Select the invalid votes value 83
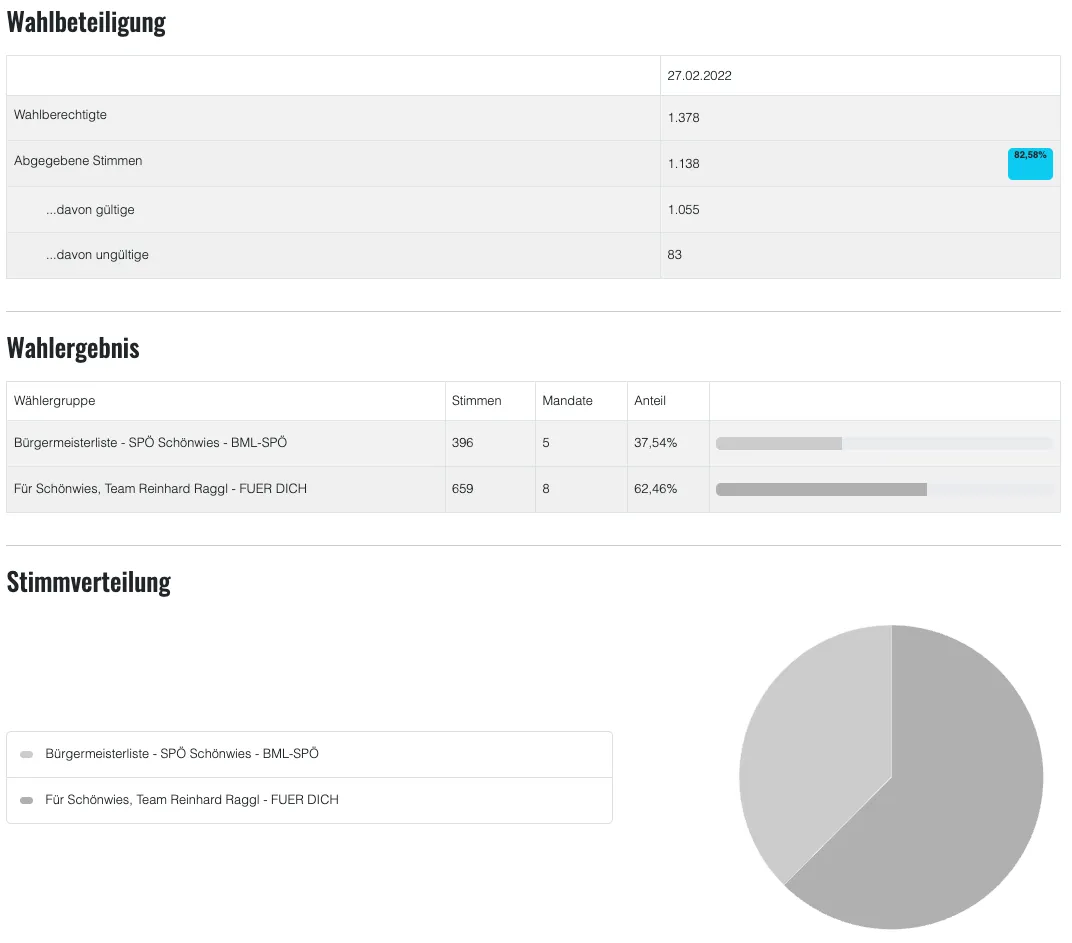1072x943 pixels. [x=675, y=255]
